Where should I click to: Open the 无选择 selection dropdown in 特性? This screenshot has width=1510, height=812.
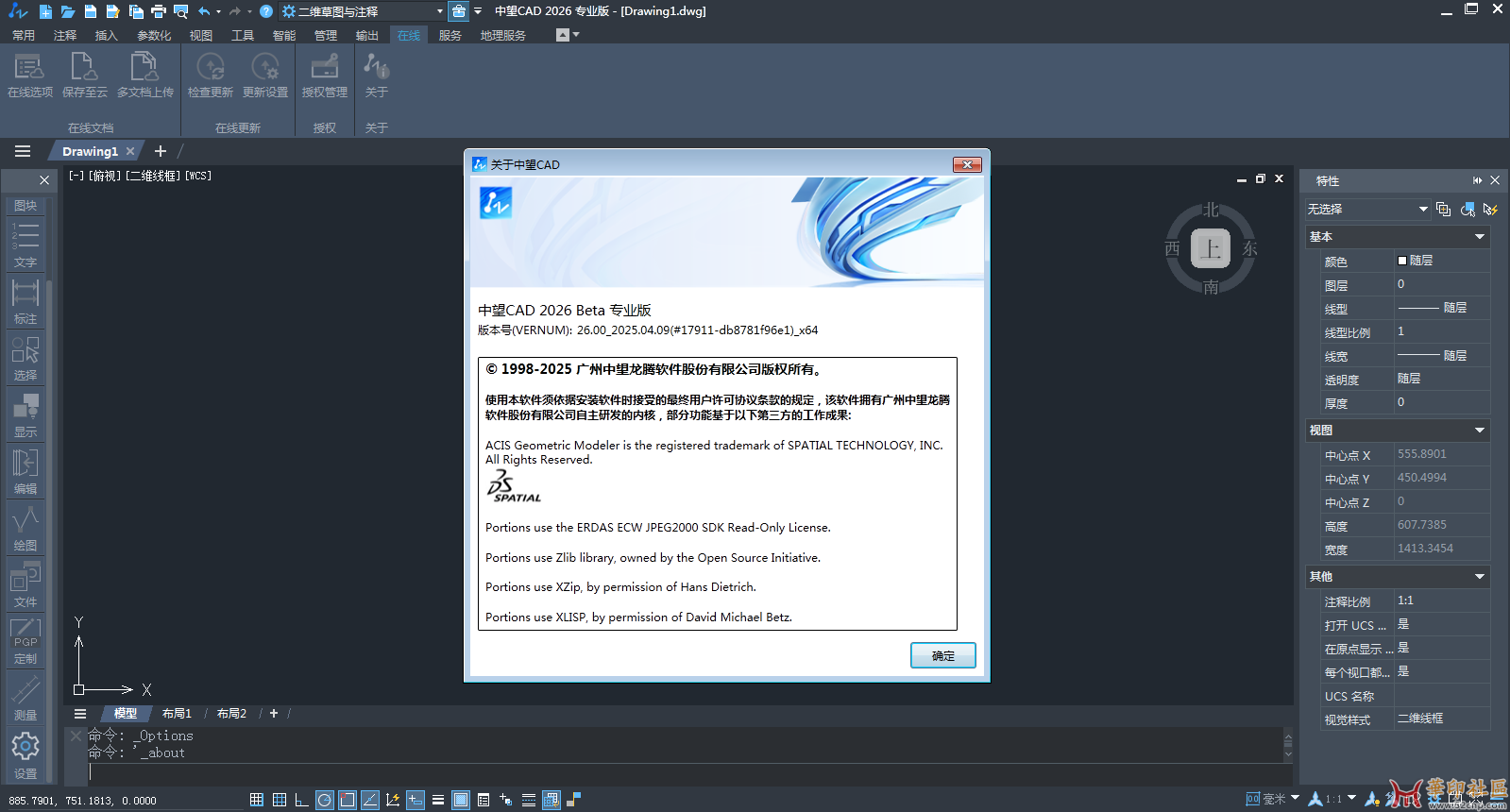point(1367,209)
